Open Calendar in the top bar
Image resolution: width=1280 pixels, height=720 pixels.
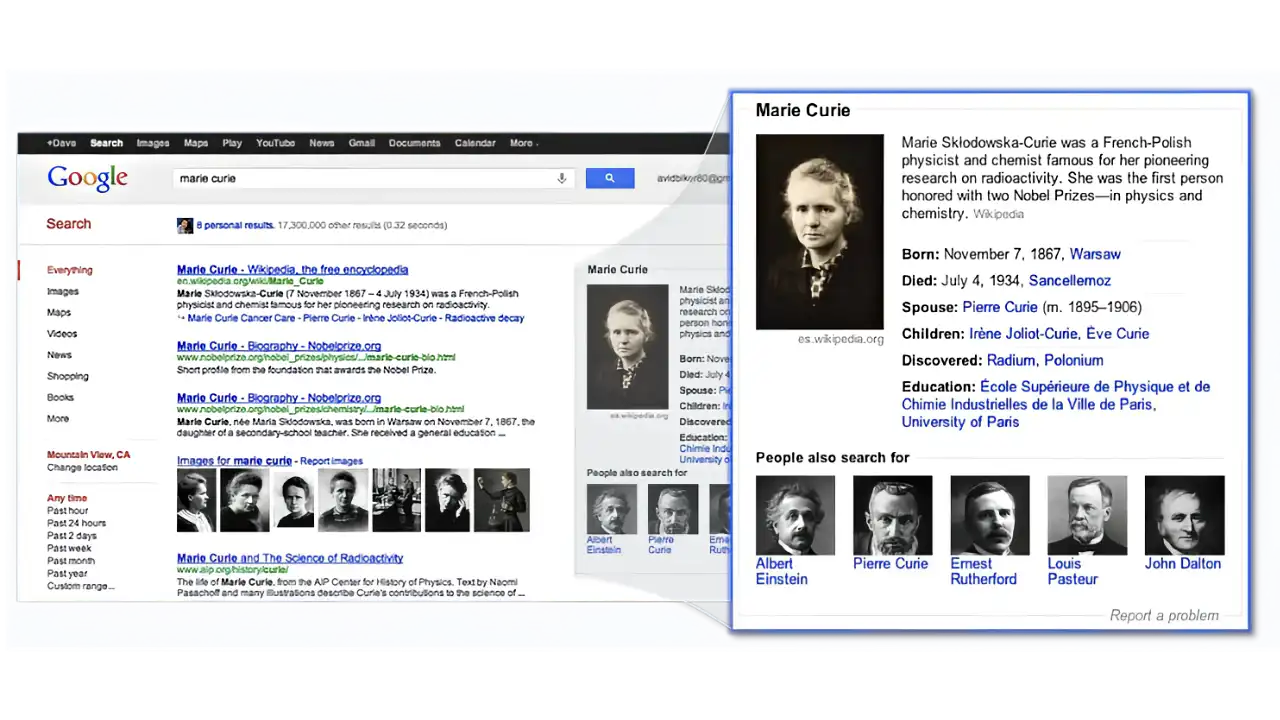tap(475, 143)
